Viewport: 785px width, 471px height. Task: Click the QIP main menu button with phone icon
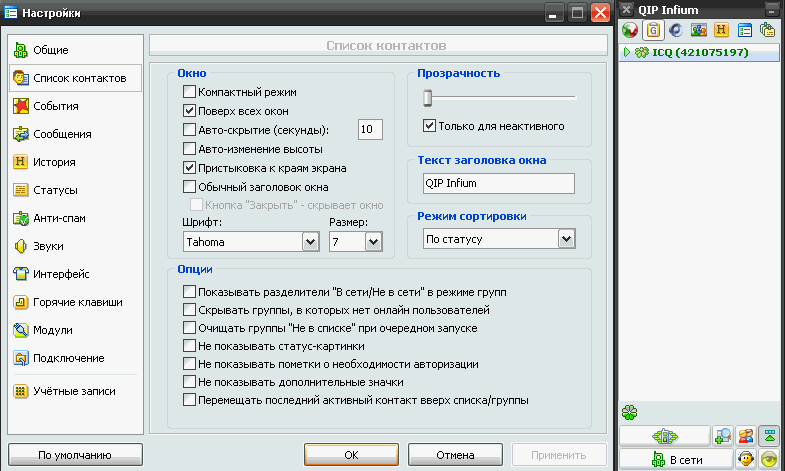point(665,436)
